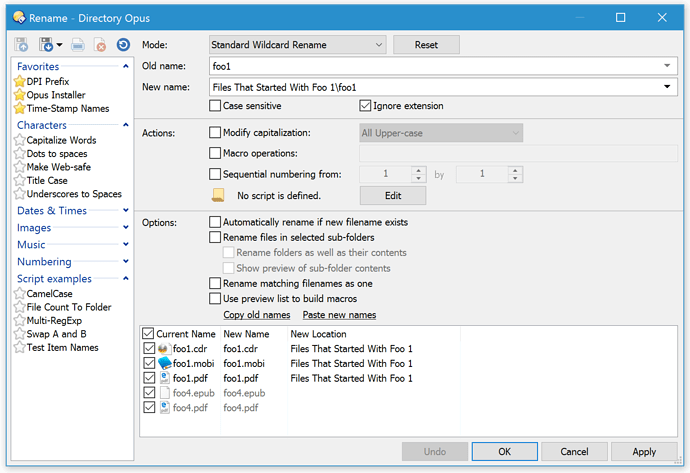Enable Rename matching filenames as one

coord(215,283)
